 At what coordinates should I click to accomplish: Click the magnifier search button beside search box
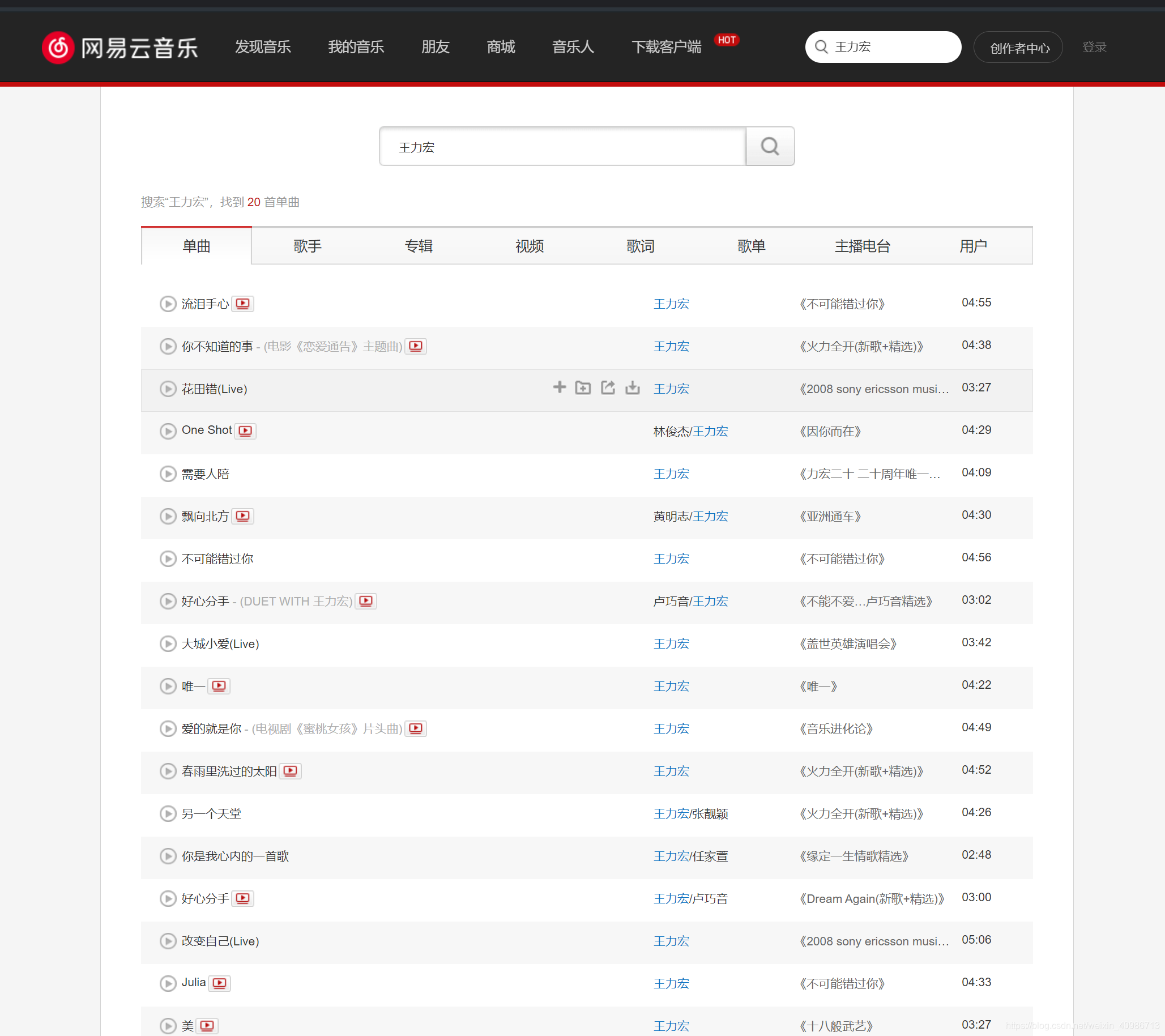coord(770,147)
